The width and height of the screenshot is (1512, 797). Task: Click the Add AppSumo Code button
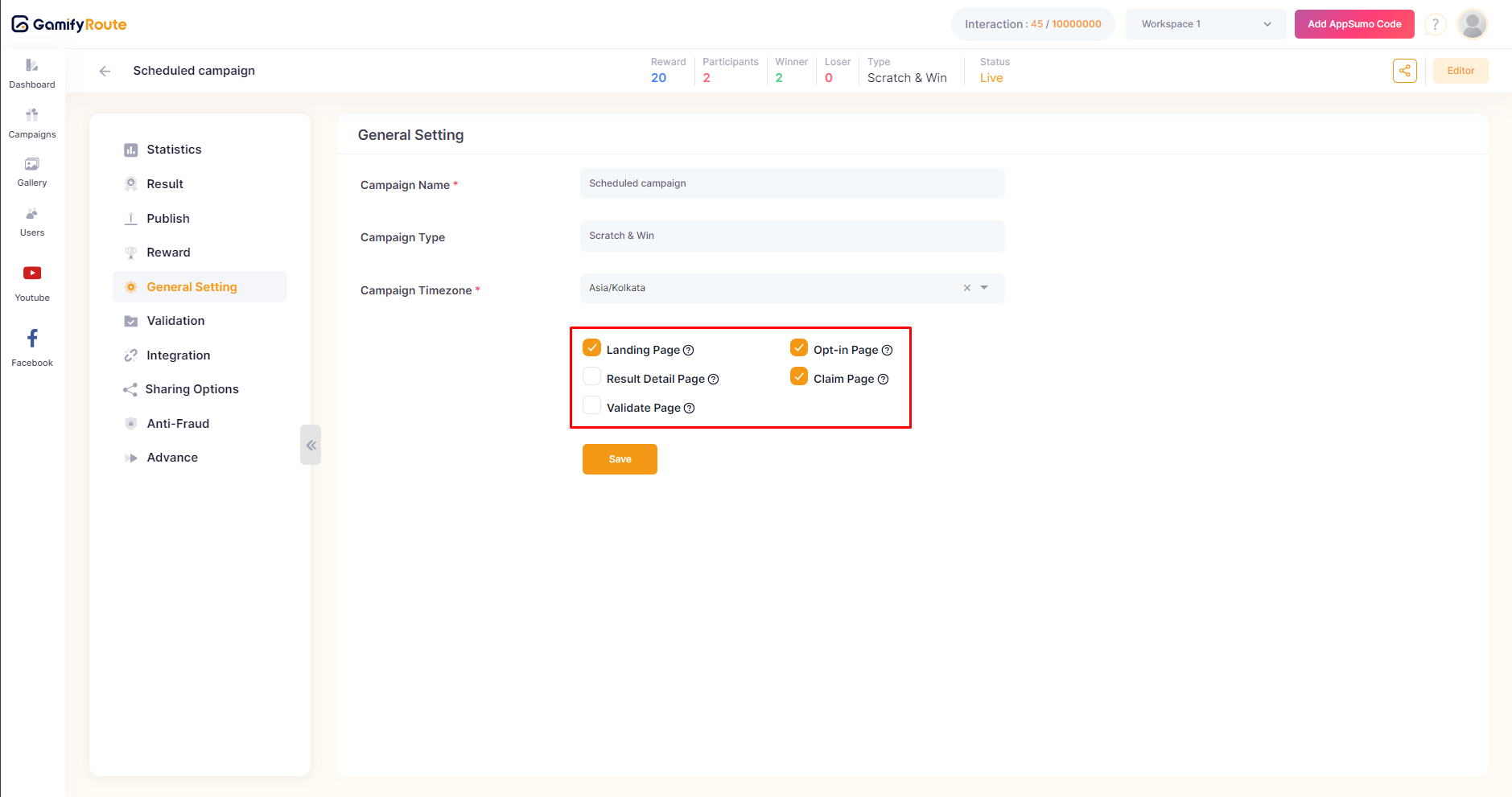point(1353,24)
